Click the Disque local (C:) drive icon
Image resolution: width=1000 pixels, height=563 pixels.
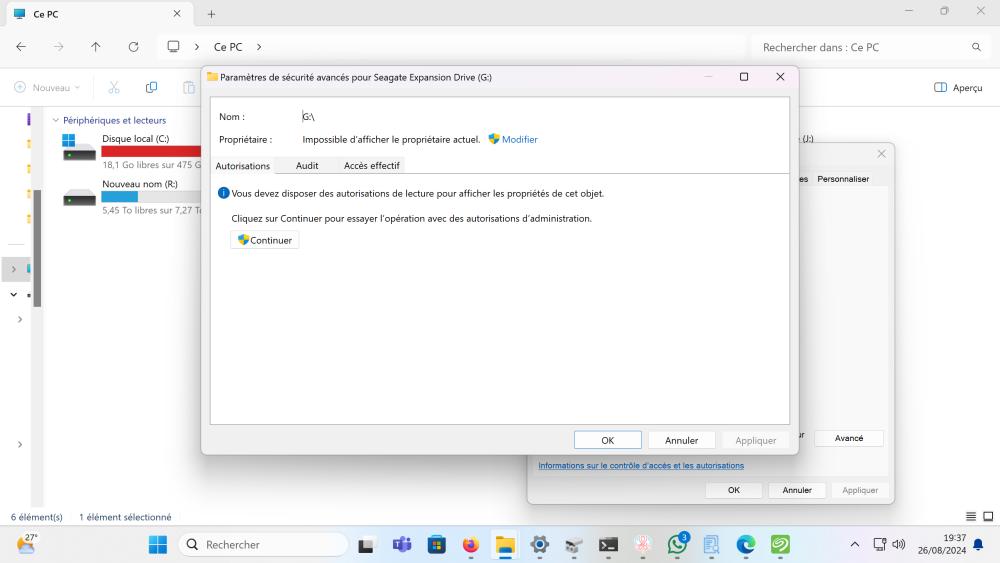(x=79, y=148)
